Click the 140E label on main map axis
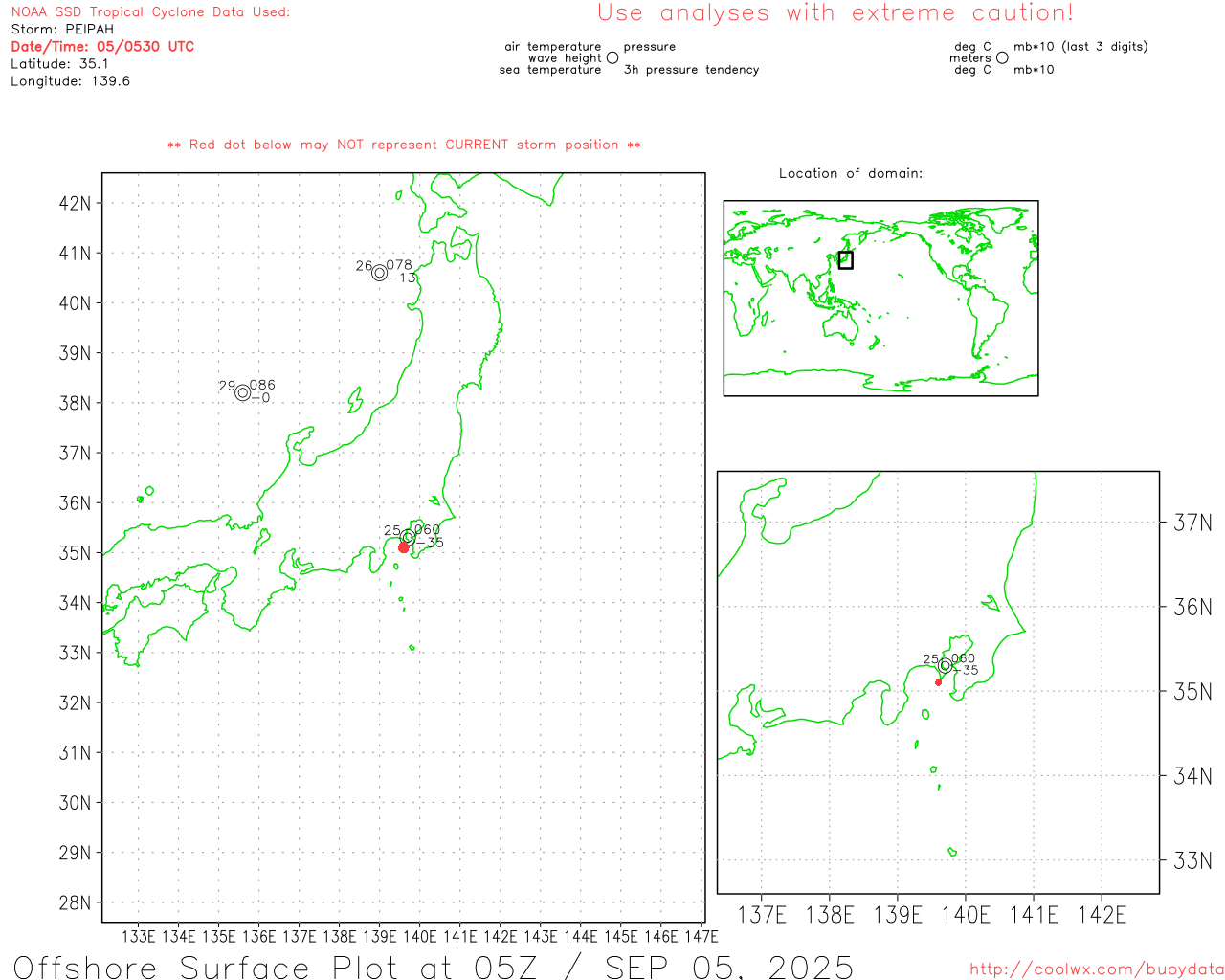This screenshot has height=980, width=1225. click(x=419, y=936)
